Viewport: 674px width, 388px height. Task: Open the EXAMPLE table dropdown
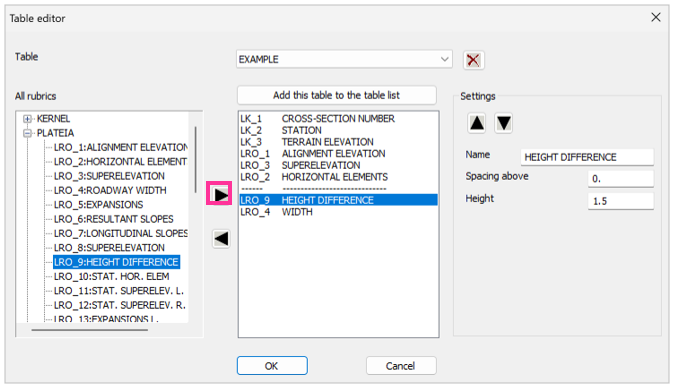tap(344, 59)
